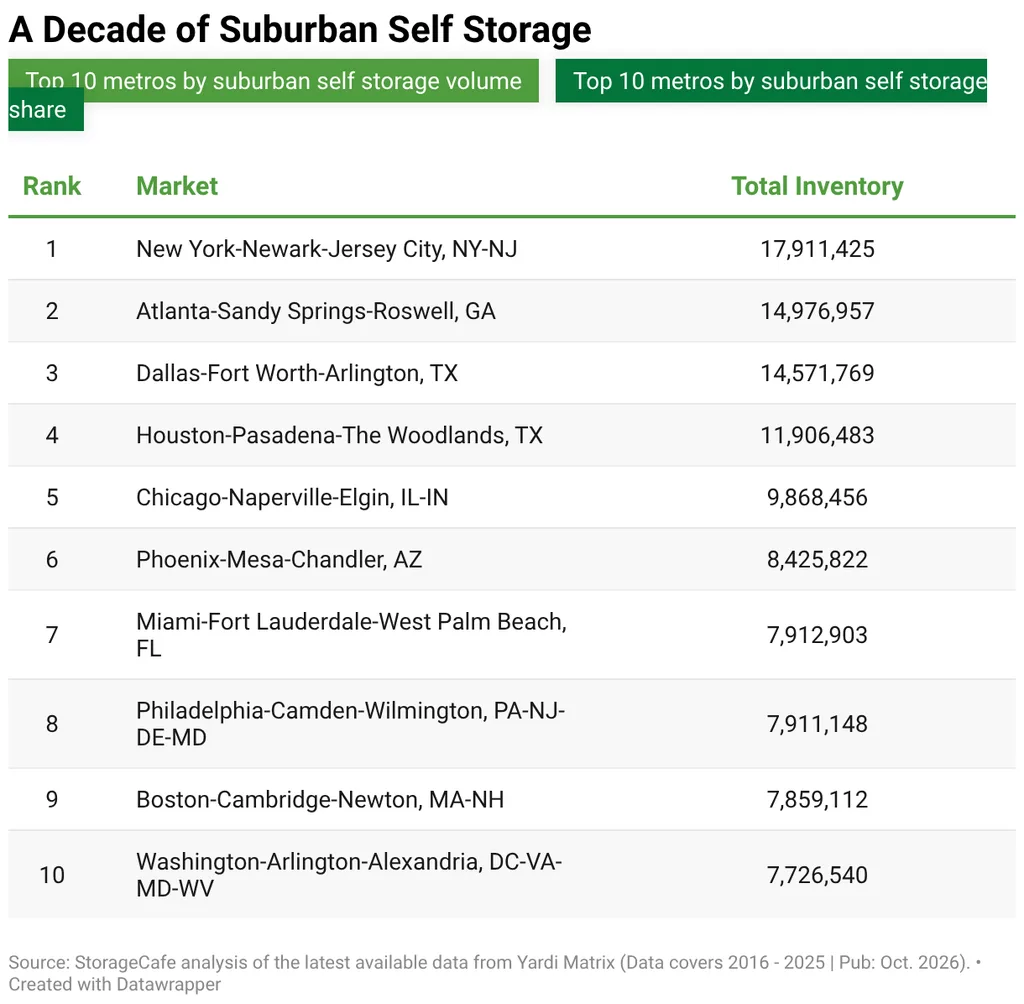Screen dimensions: 1024x1004
Task: Select rank number 5 cell
Action: (52, 497)
